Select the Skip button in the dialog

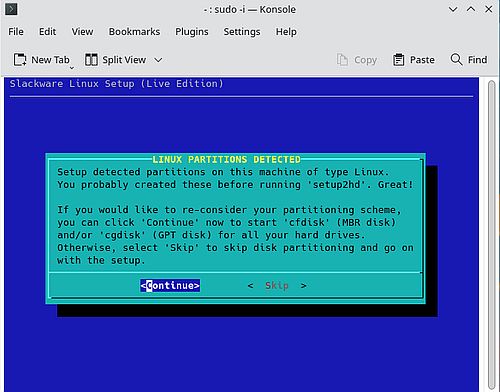pos(277,286)
